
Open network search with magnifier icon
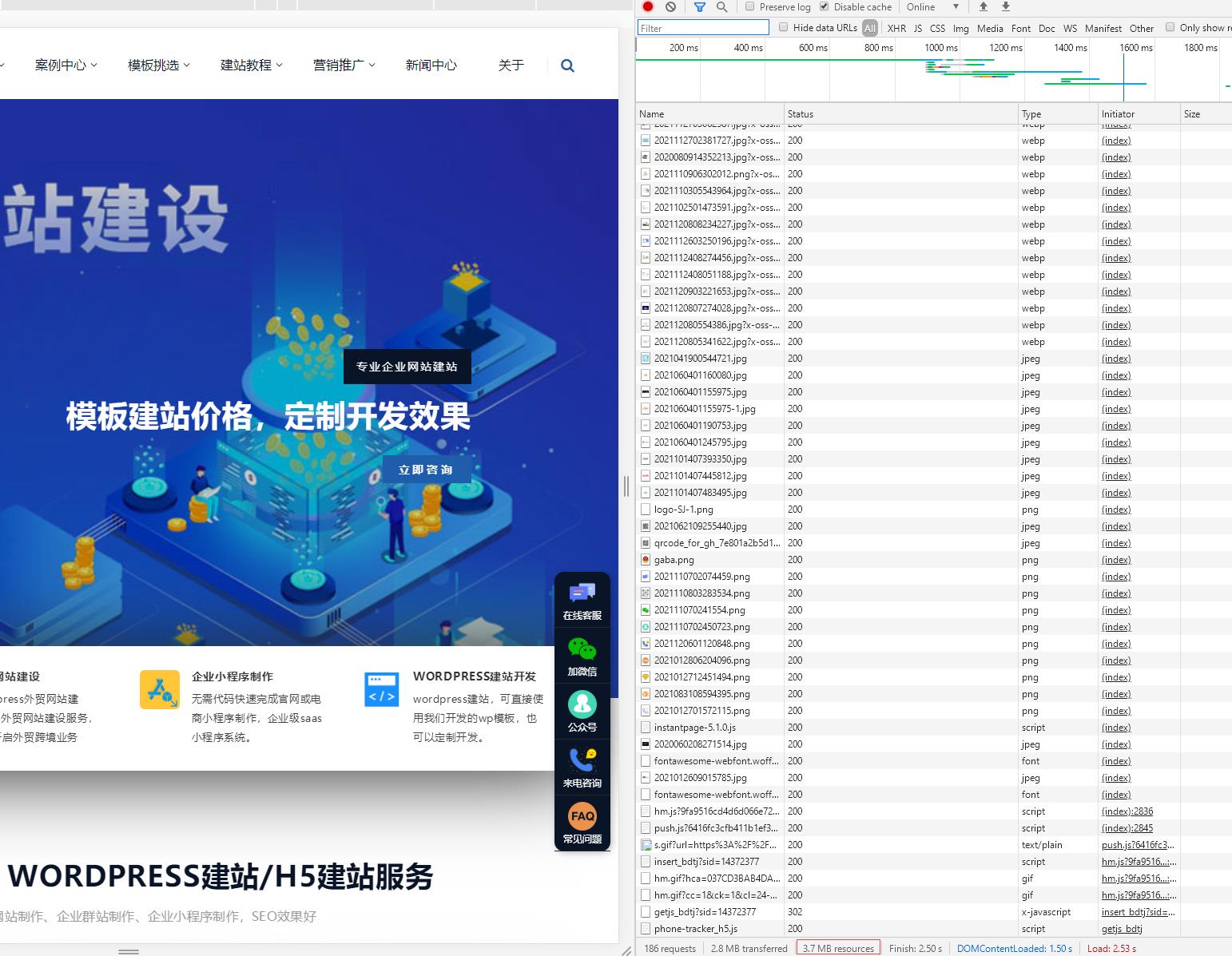pos(721,6)
